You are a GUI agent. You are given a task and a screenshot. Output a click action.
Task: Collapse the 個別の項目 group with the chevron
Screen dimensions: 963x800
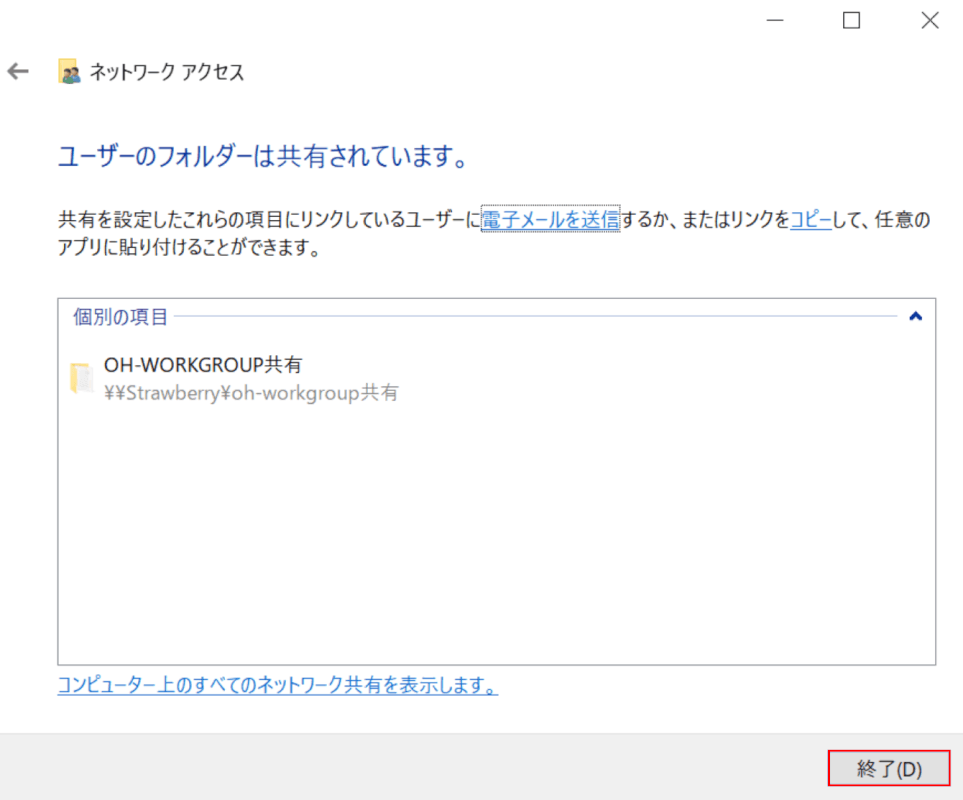click(x=914, y=317)
